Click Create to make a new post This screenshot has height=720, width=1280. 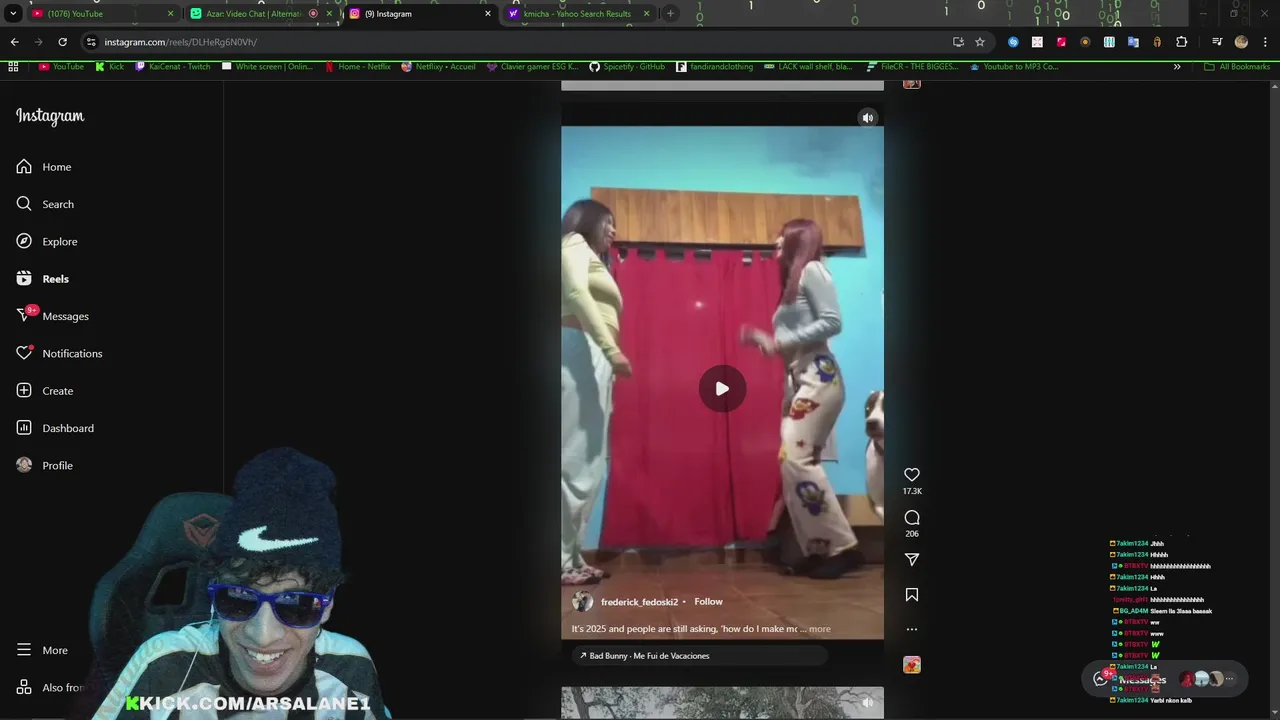click(45, 391)
